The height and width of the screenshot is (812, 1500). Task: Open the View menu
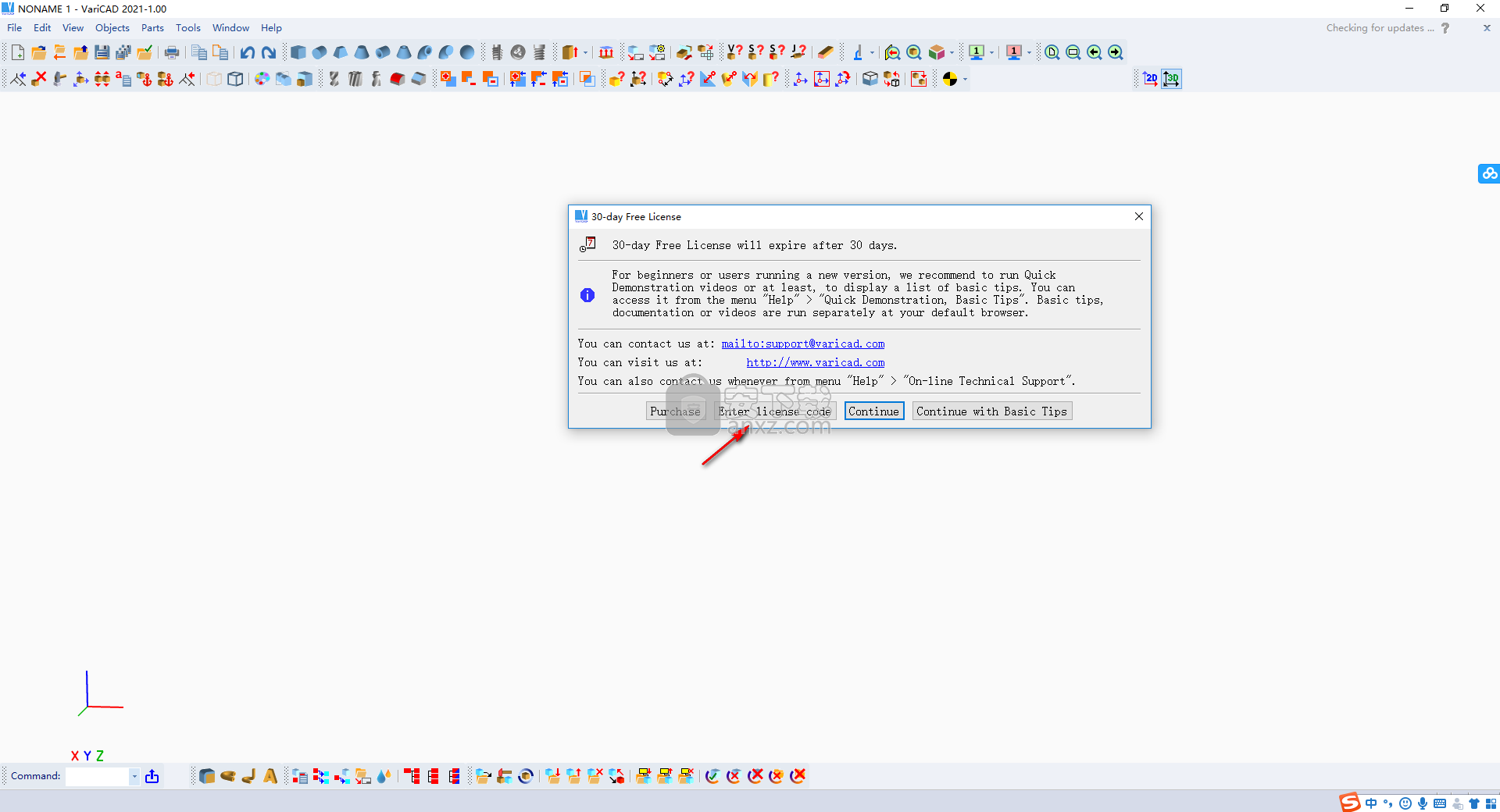[x=73, y=27]
